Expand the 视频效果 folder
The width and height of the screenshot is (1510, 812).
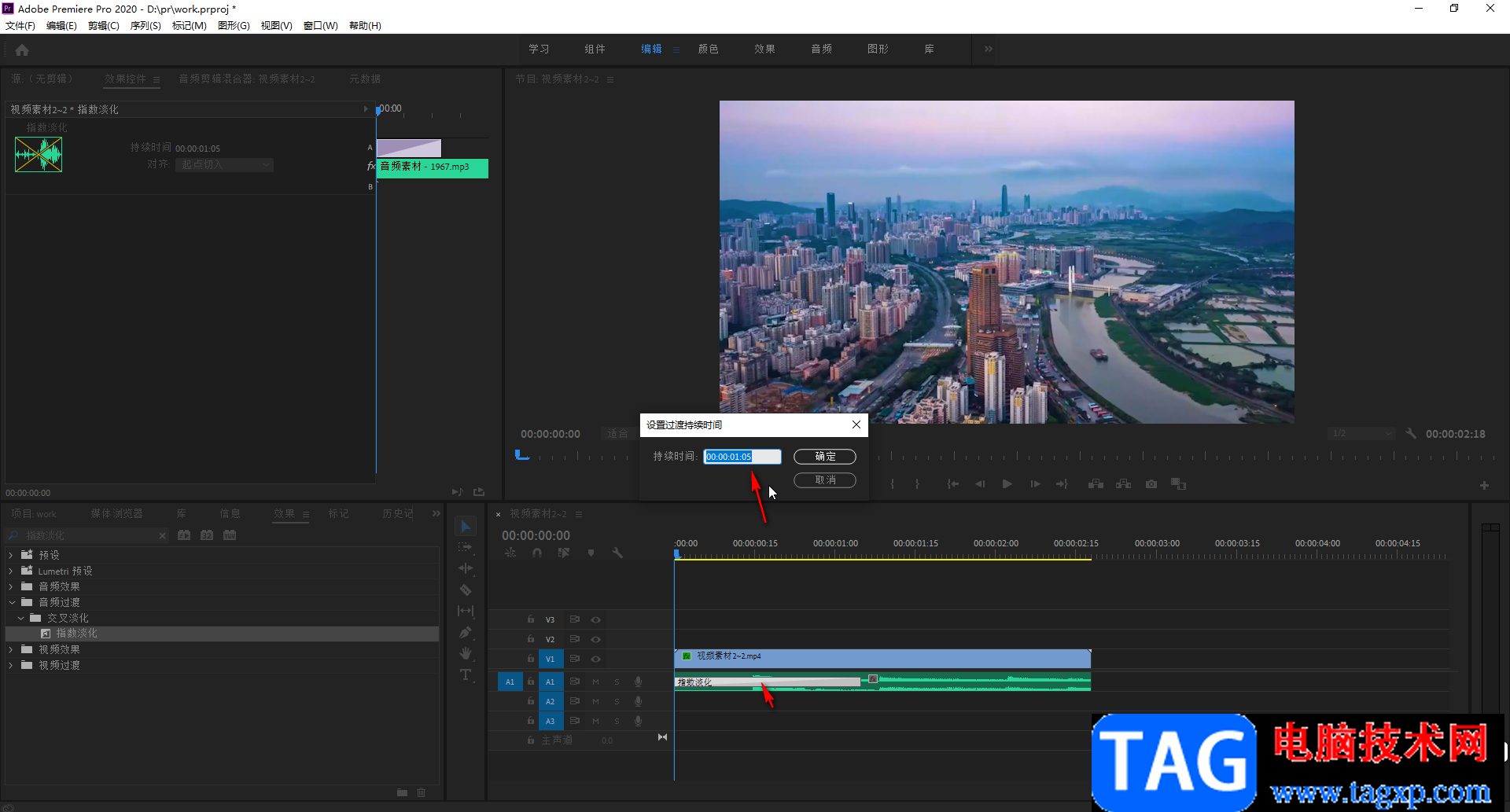[x=11, y=649]
